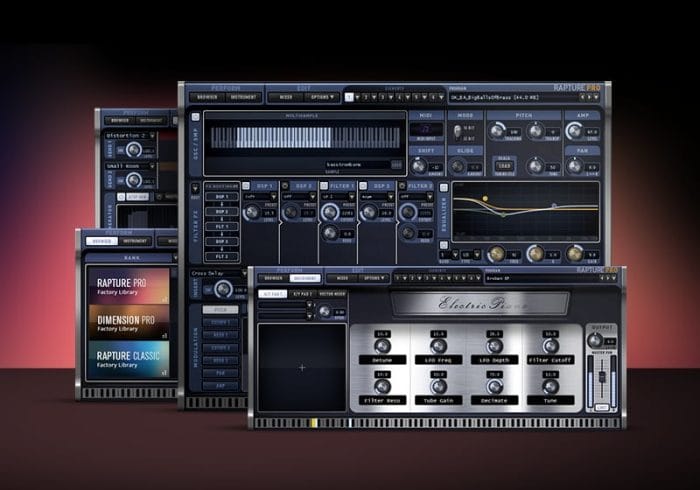
Task: Click the LFO Freq knob
Action: 438,346
